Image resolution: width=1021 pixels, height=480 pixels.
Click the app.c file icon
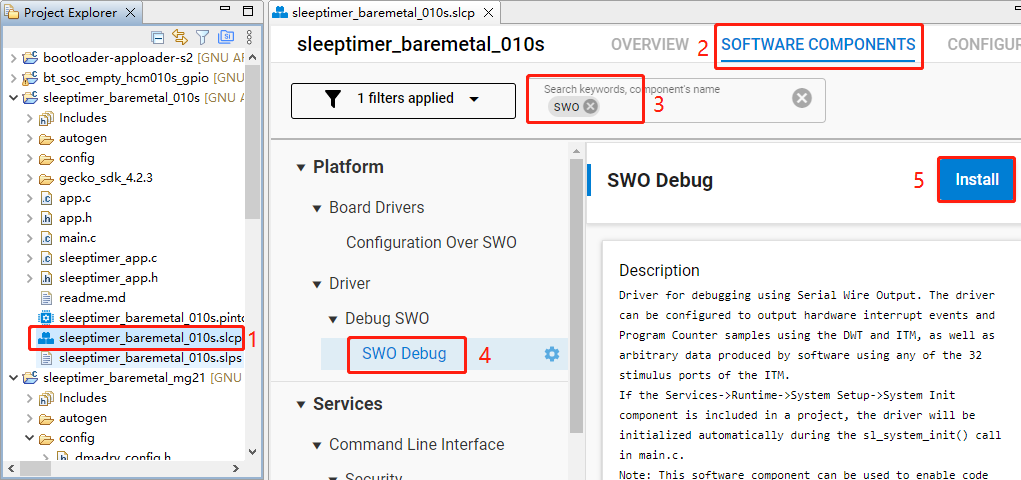[x=46, y=198]
